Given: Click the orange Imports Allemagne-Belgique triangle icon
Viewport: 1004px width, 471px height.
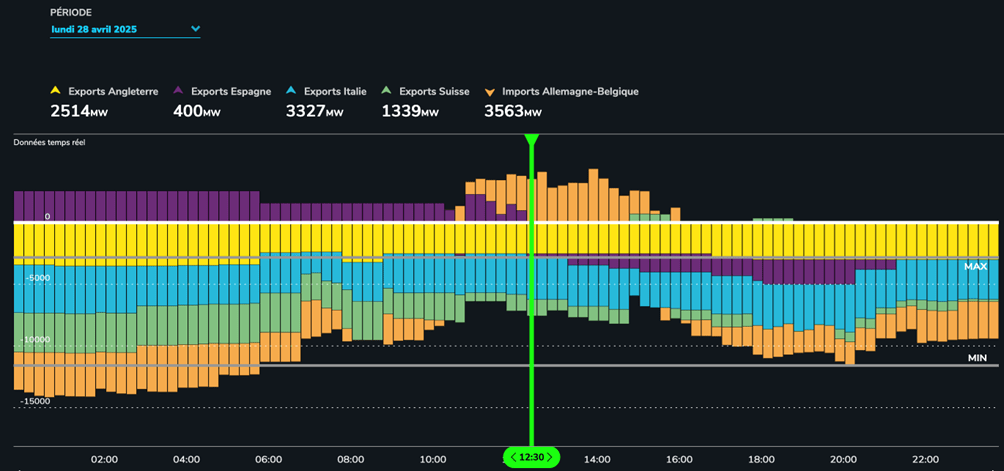Looking at the screenshot, I should click(x=489, y=92).
